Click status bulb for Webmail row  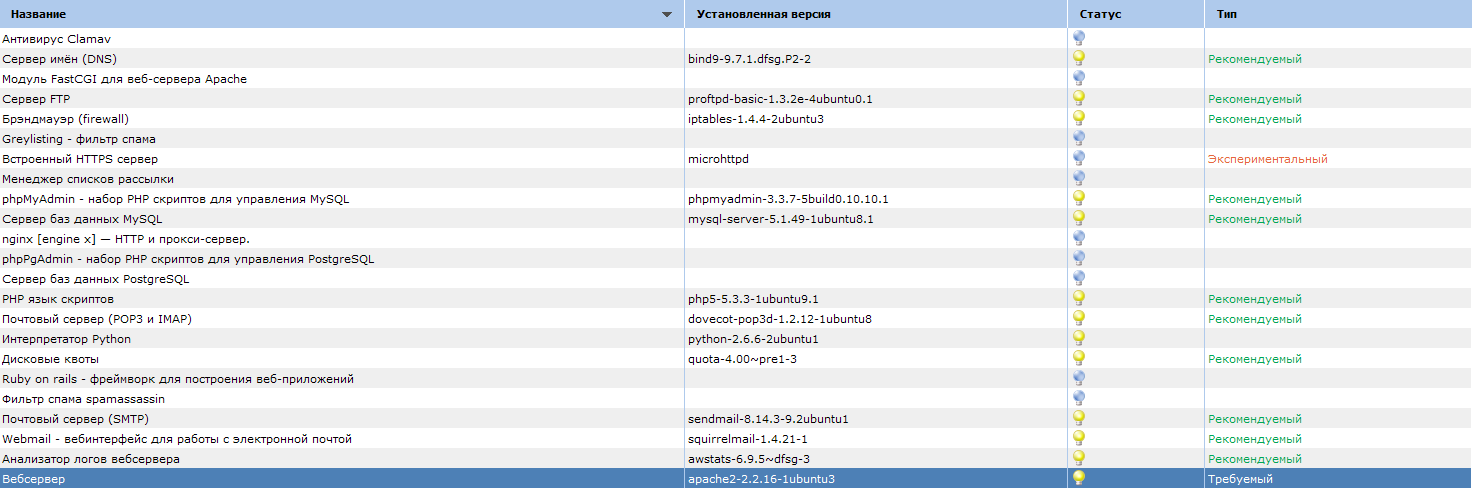pos(1079,438)
